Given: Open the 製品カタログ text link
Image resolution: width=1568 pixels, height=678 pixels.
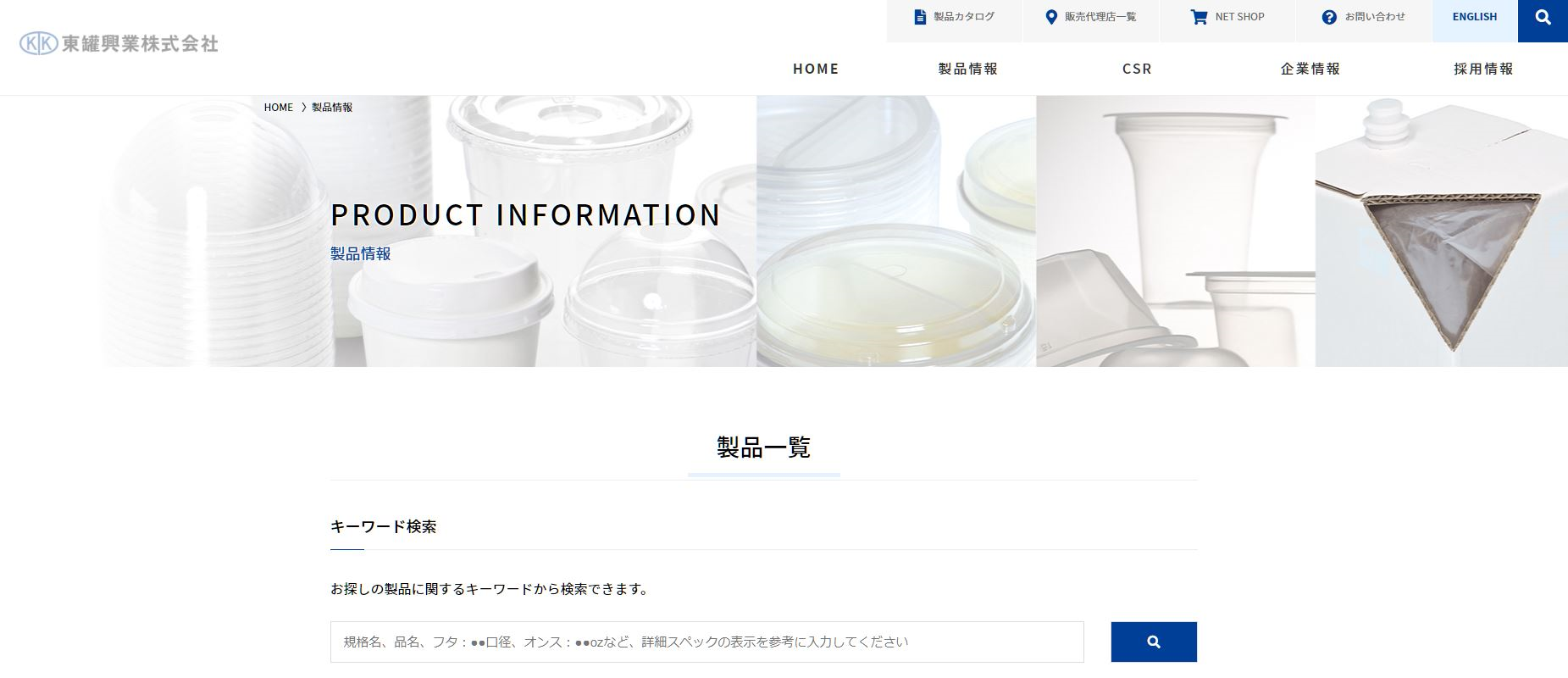Looking at the screenshot, I should pos(964,17).
